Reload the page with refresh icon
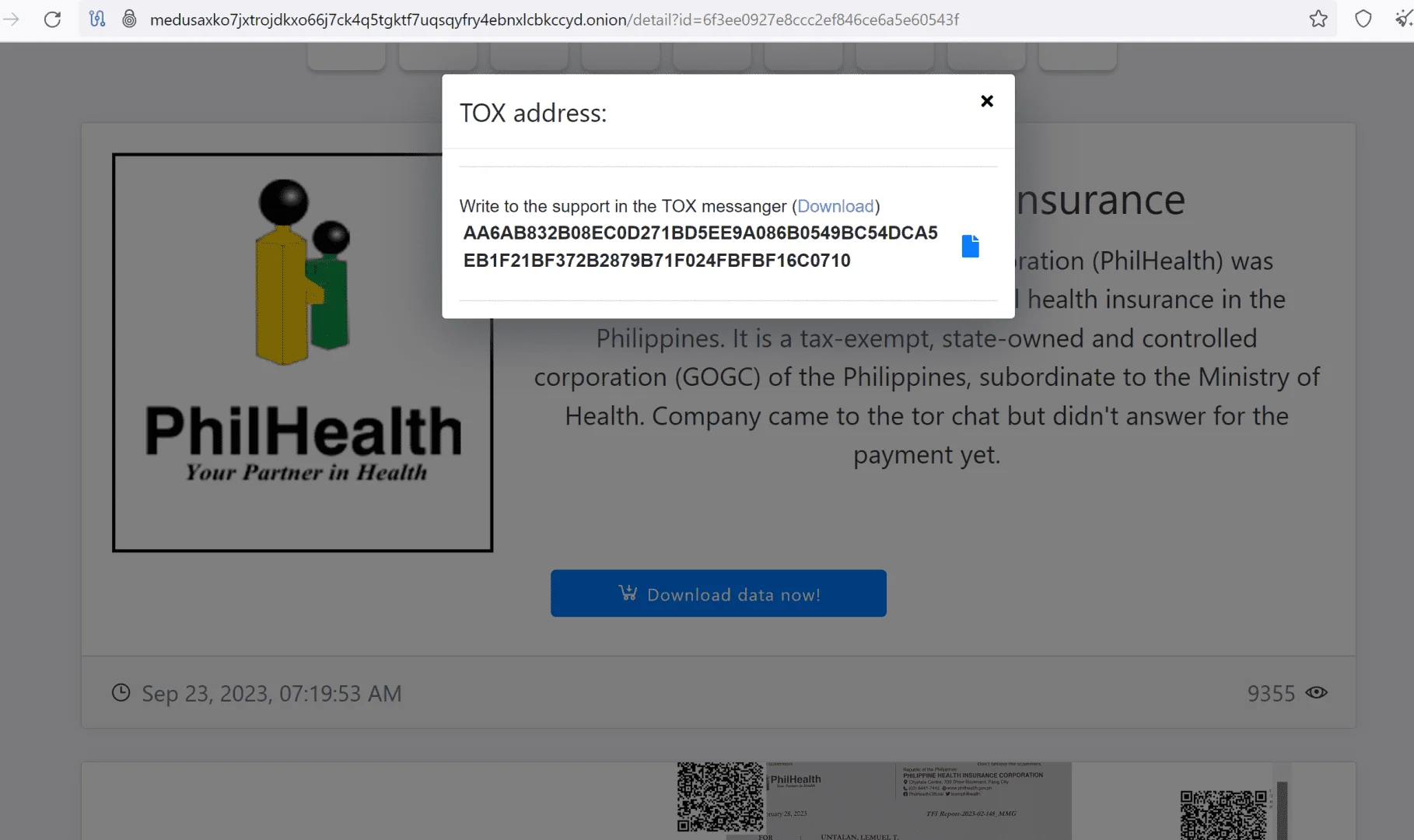This screenshot has height=840, width=1414. tap(52, 19)
